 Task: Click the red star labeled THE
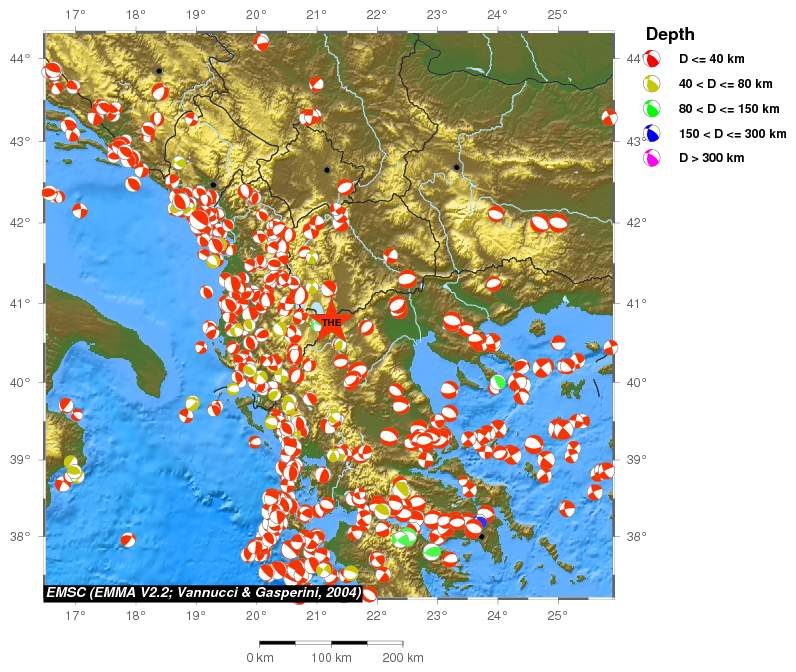pyautogui.click(x=330, y=321)
